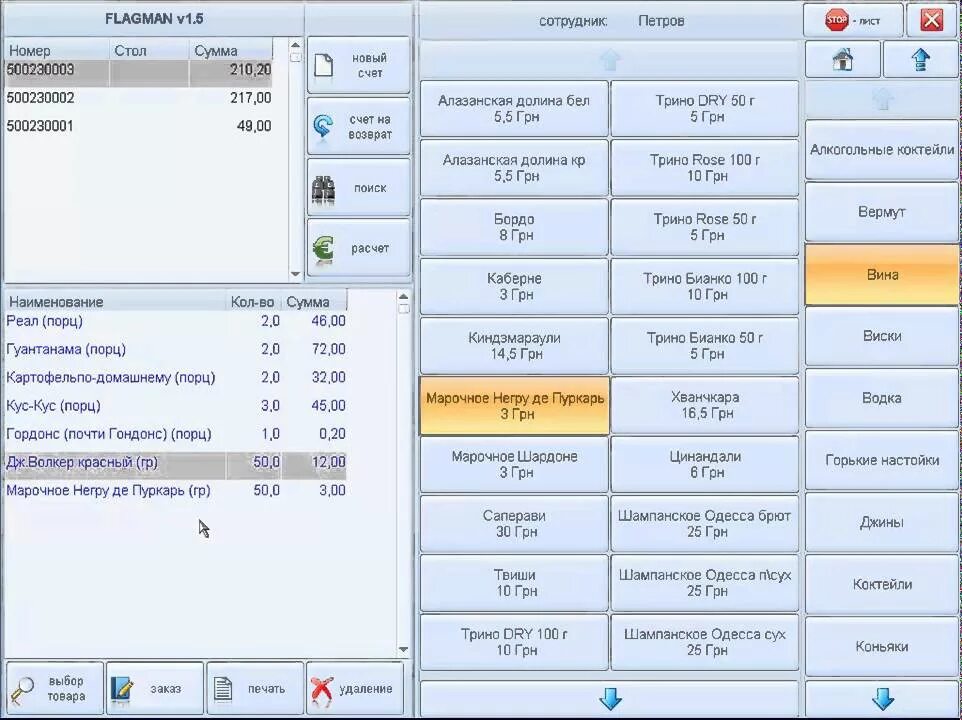The image size is (962, 720).
Task: Add Саперави 30 Грн
Action: tap(514, 524)
